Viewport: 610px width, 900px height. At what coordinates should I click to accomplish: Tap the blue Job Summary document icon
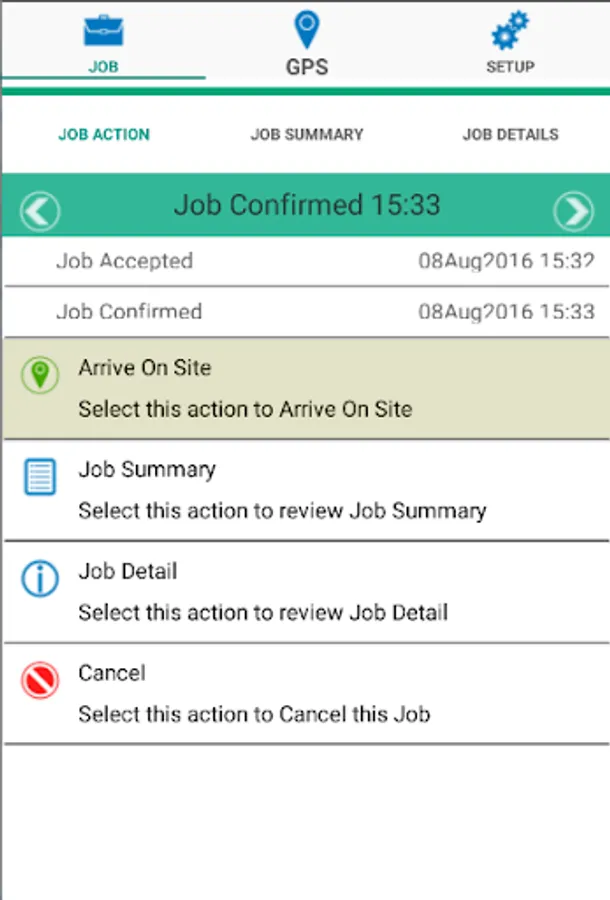point(39,477)
